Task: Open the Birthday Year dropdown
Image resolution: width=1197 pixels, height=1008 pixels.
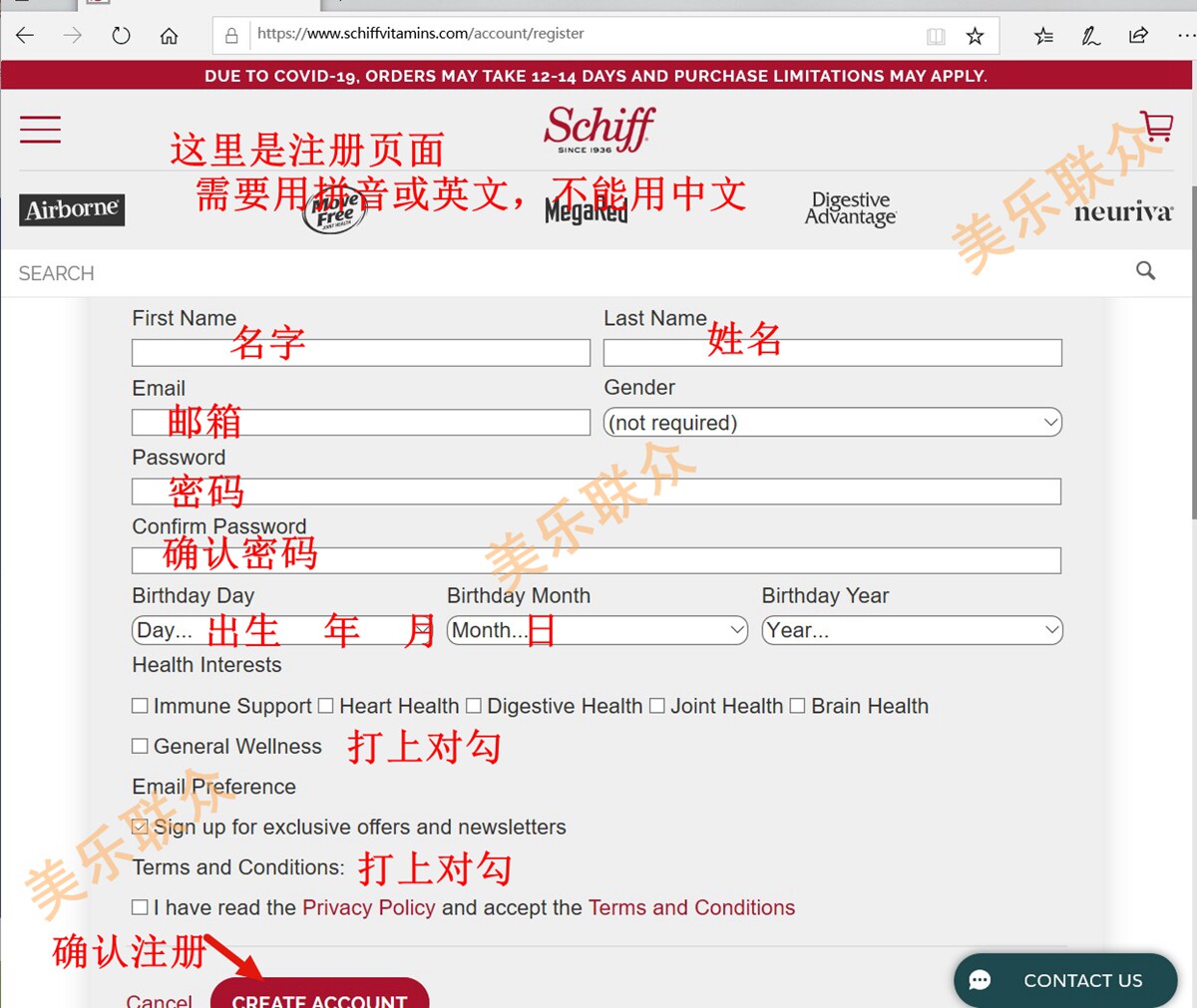Action: pos(913,630)
